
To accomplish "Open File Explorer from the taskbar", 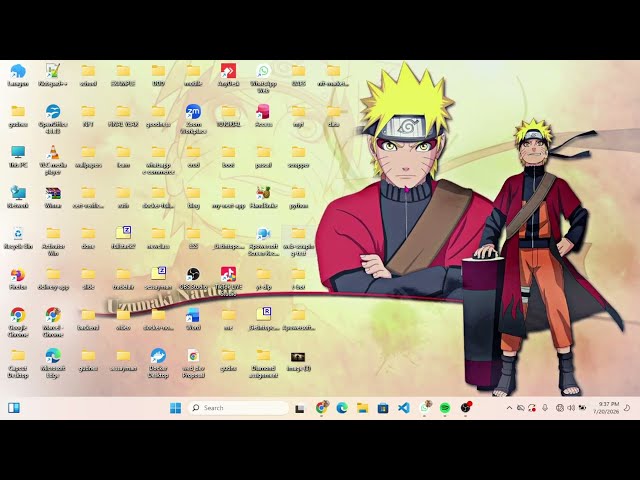I will tap(362, 408).
